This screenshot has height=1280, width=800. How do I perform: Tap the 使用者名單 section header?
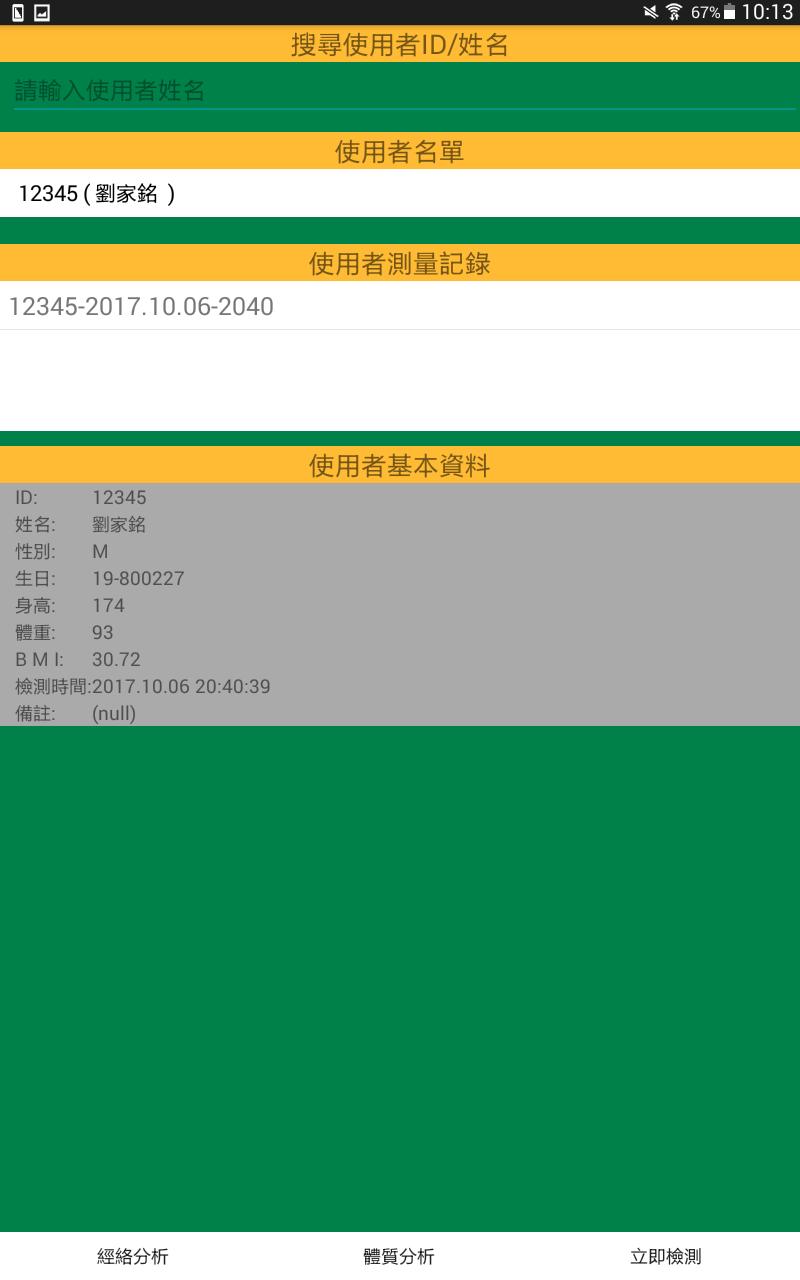click(400, 152)
